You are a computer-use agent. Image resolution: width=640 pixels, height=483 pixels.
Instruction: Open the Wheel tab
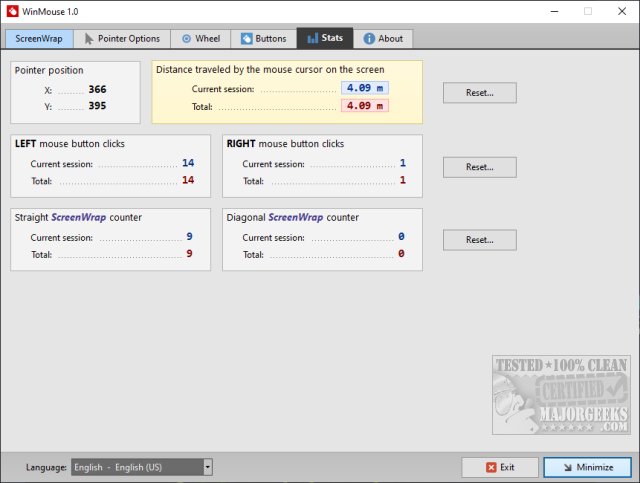201,39
